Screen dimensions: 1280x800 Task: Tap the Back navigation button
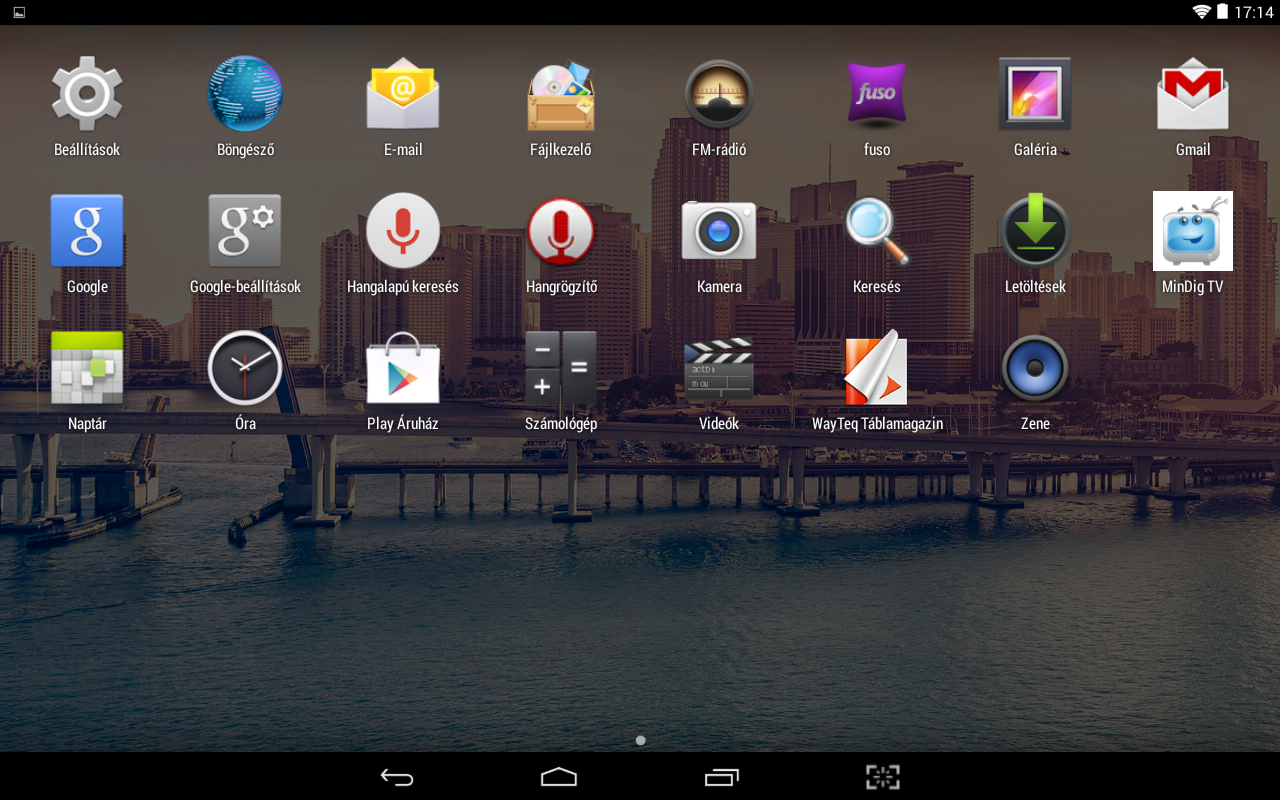click(x=397, y=777)
